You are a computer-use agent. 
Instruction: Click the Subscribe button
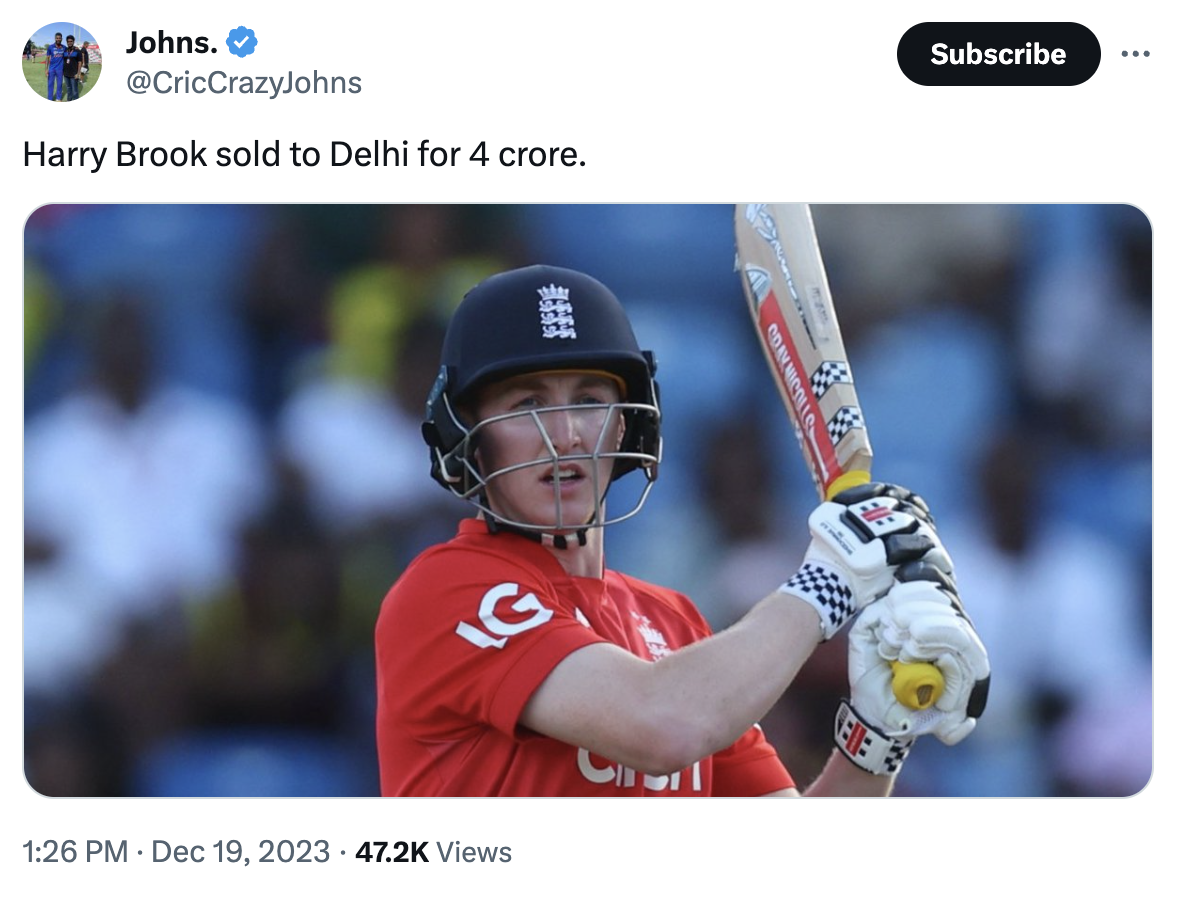(x=998, y=55)
